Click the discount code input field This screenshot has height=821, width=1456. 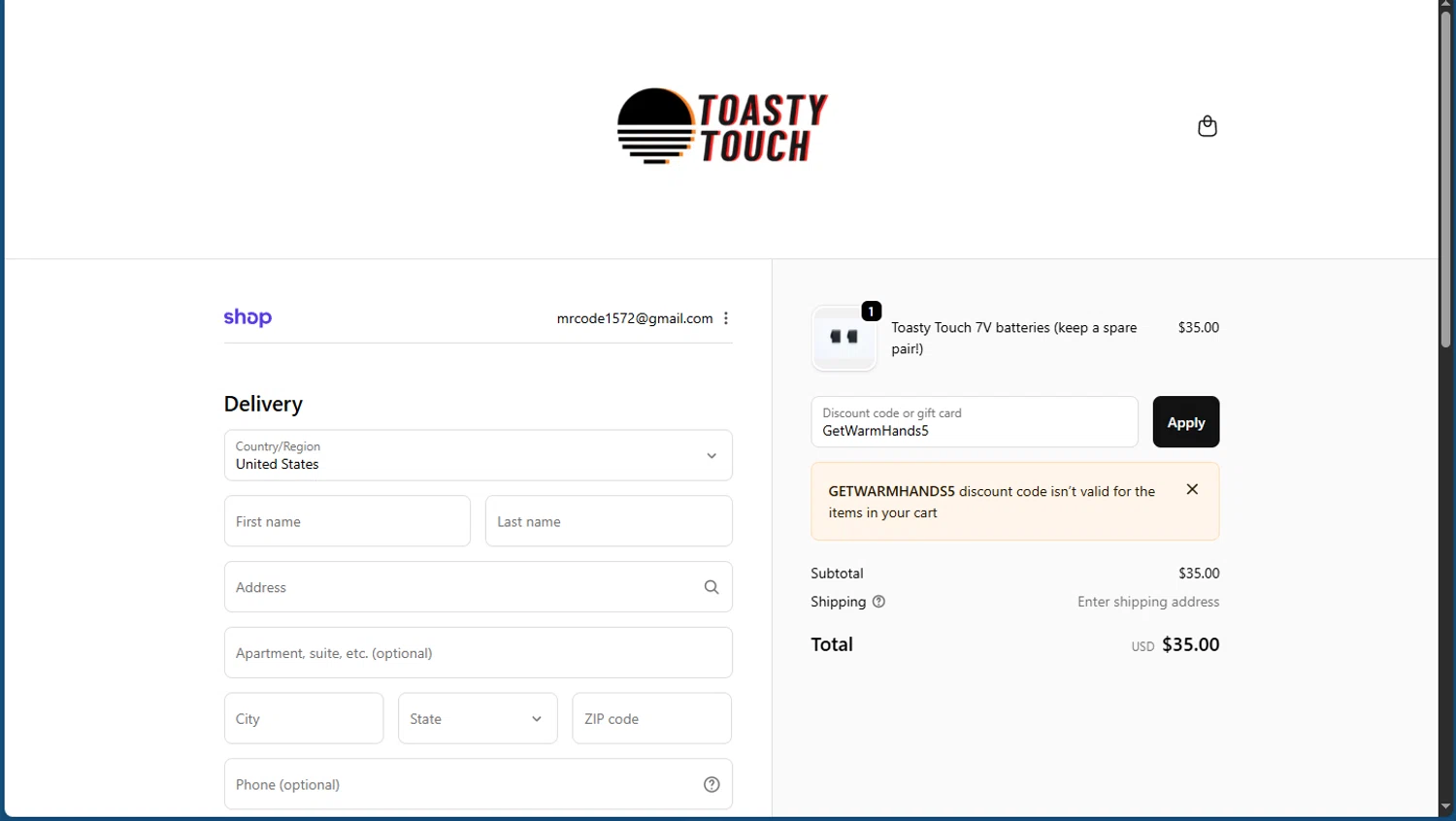click(x=975, y=422)
